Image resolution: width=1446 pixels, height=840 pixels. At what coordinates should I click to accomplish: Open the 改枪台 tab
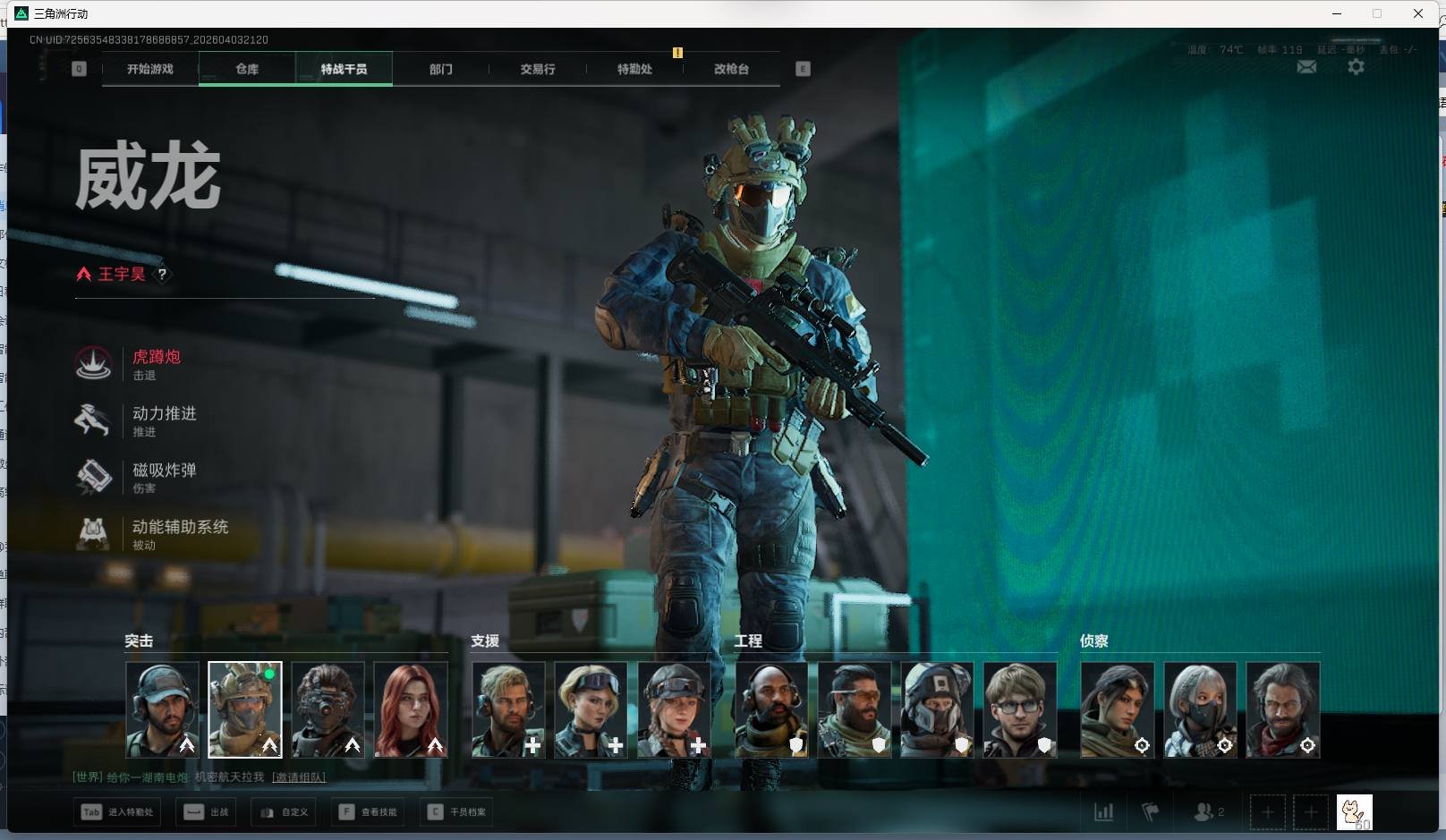pyautogui.click(x=731, y=69)
